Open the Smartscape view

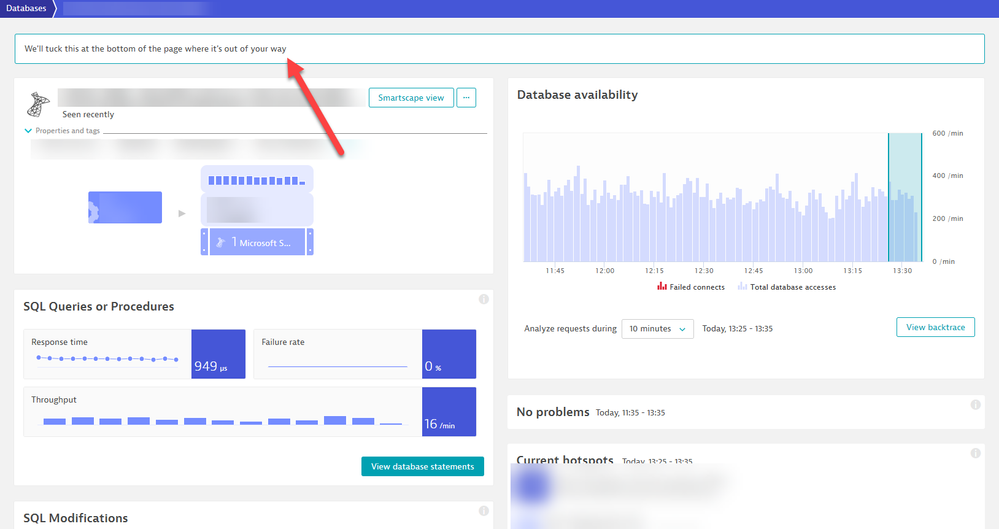click(411, 98)
